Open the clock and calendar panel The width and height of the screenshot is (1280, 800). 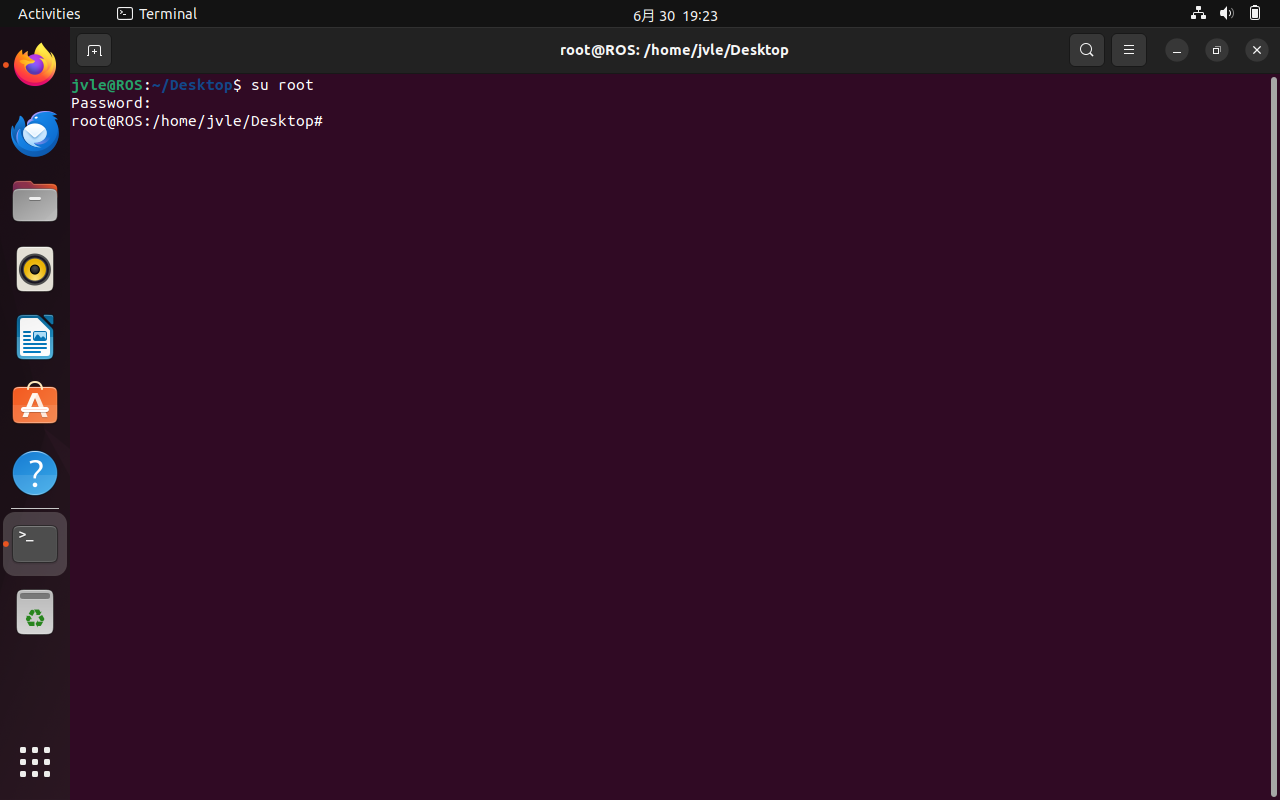pyautogui.click(x=675, y=15)
